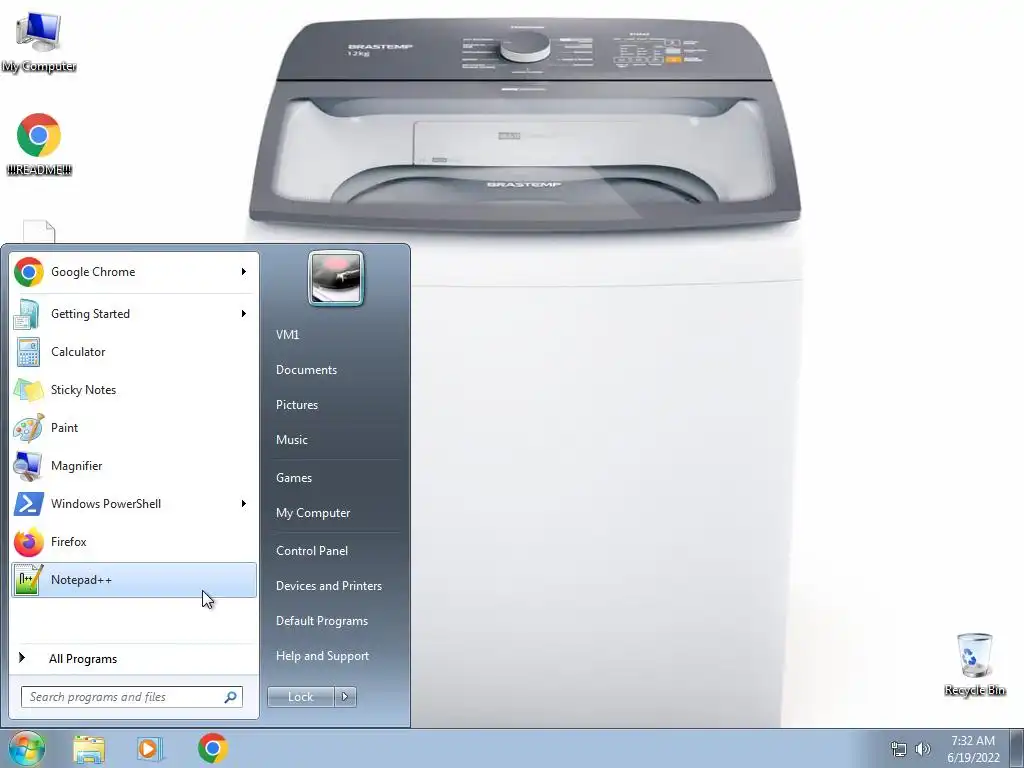This screenshot has height=768, width=1024.
Task: Open Google Chrome from the taskbar
Action: pyautogui.click(x=212, y=748)
